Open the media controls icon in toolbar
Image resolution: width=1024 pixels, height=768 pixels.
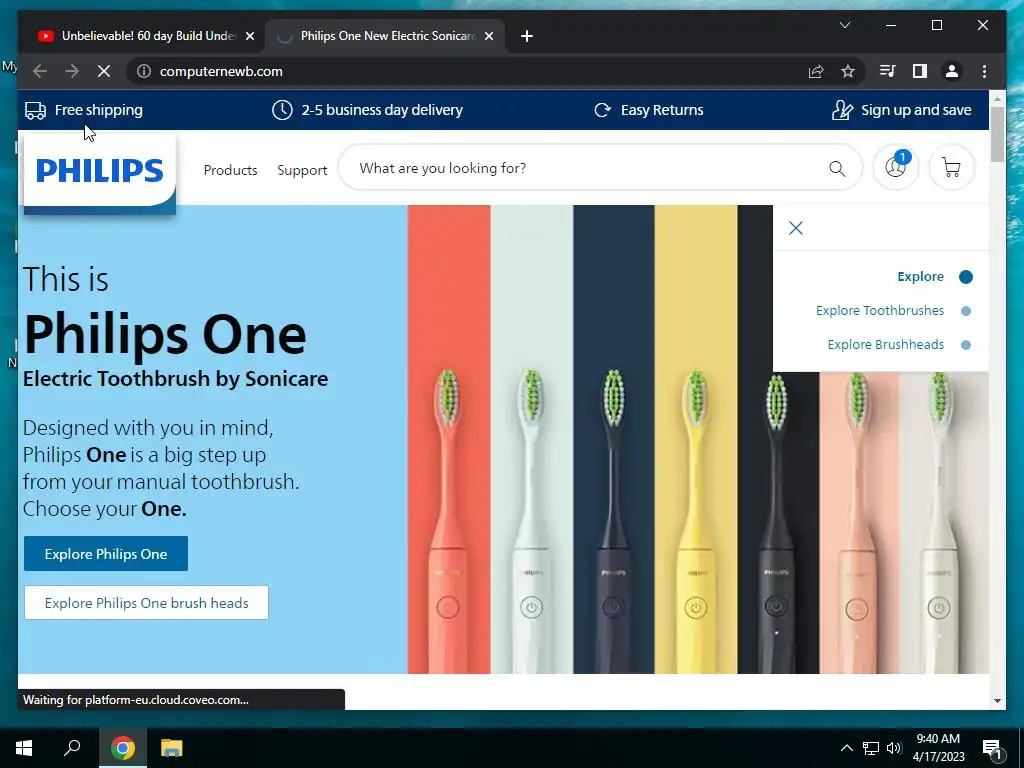pyautogui.click(x=888, y=71)
